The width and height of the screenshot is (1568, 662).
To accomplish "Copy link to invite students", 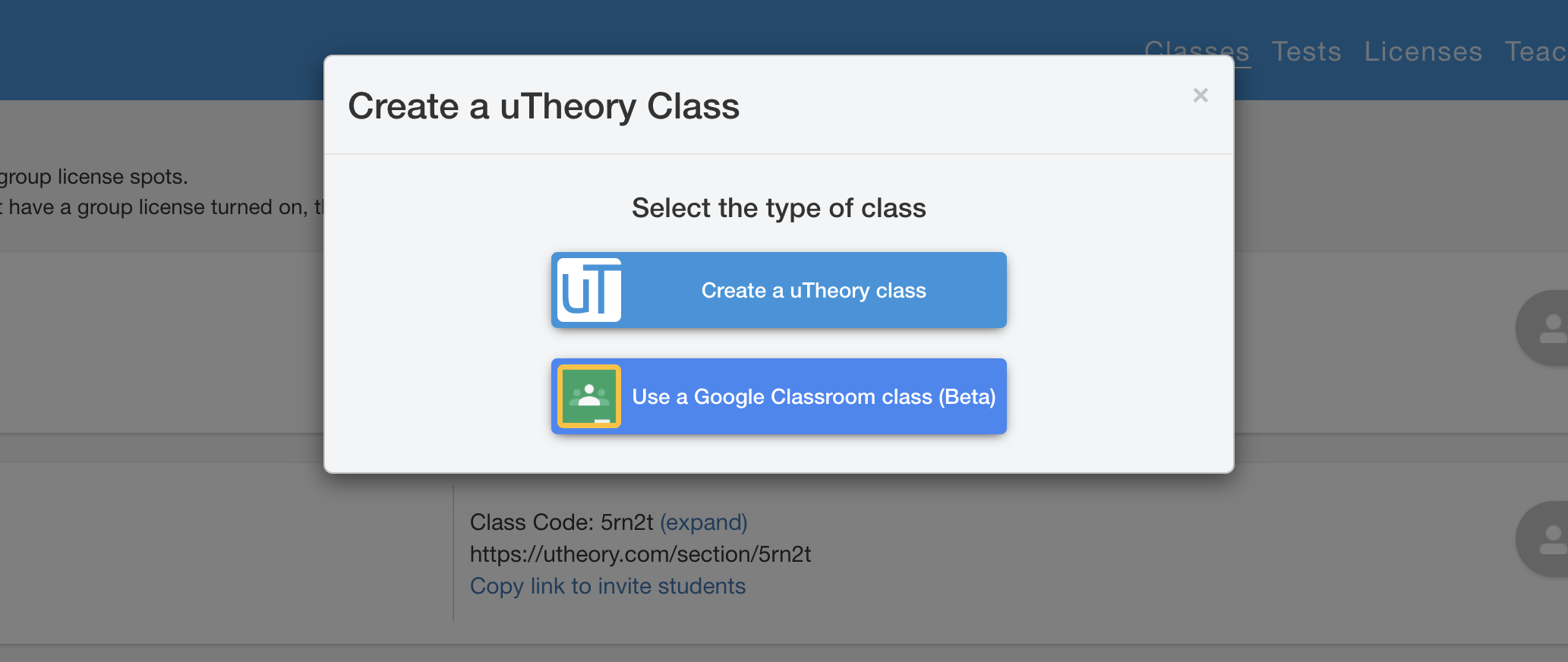I will pyautogui.click(x=607, y=586).
